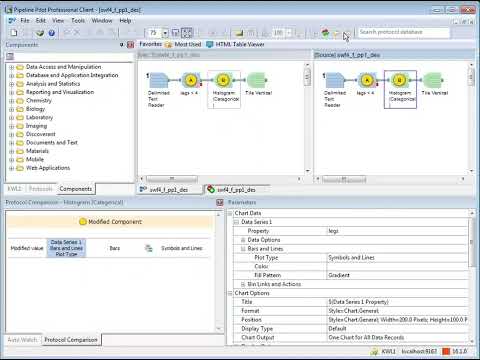Click the comparison arrows icon beside Bars
This screenshot has width=480, height=360.
tap(149, 248)
